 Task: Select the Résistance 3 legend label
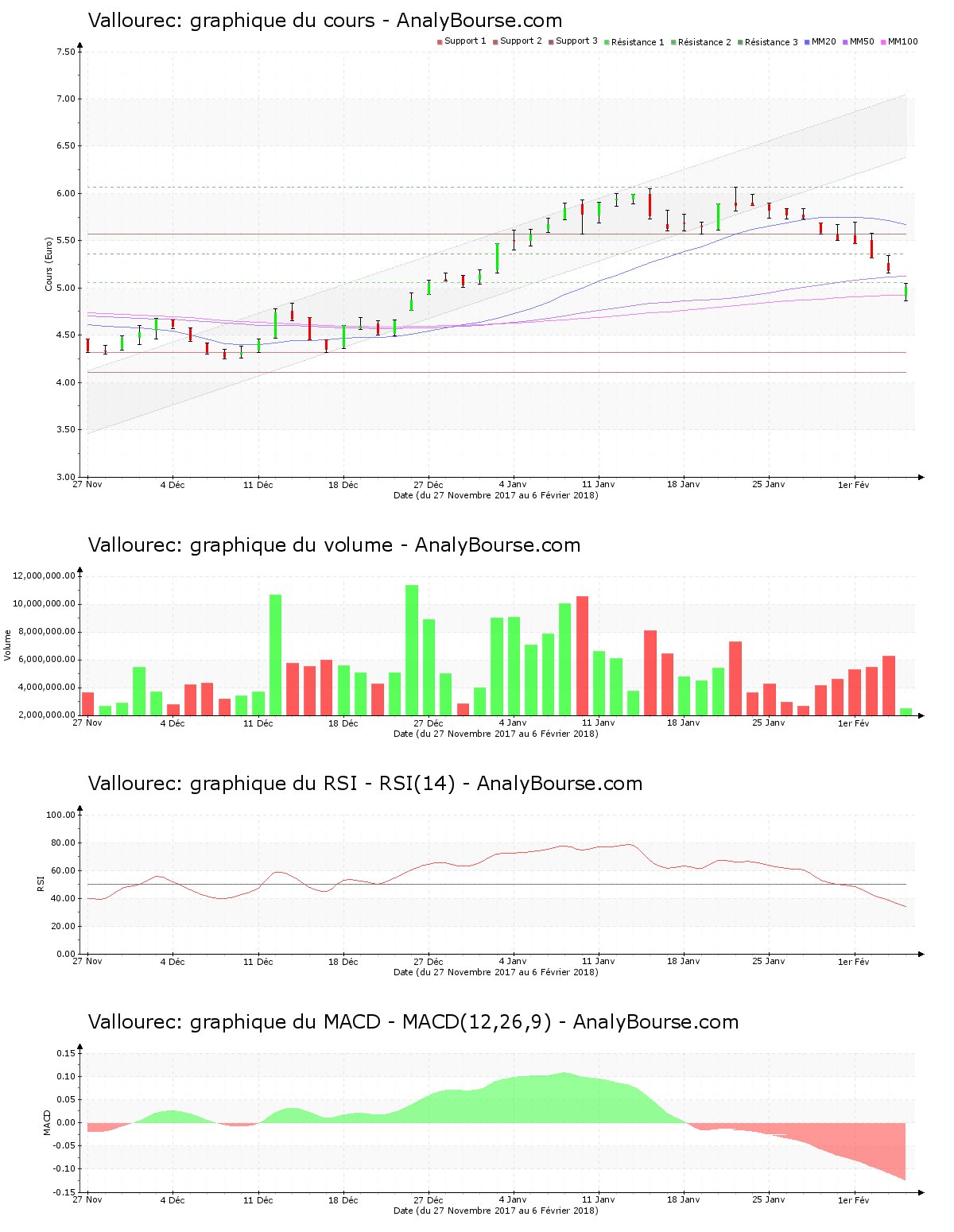click(771, 42)
